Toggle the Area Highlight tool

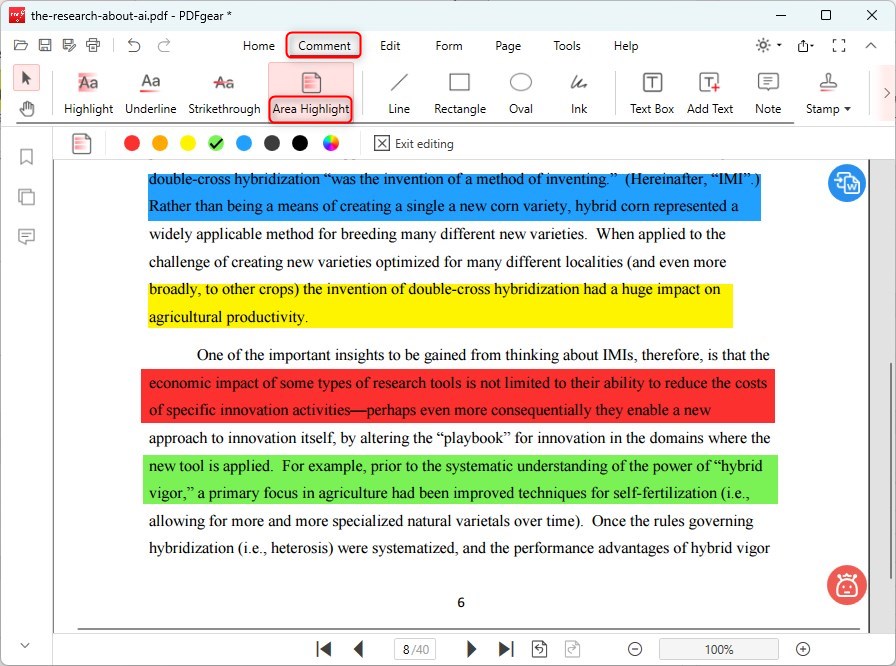[311, 93]
